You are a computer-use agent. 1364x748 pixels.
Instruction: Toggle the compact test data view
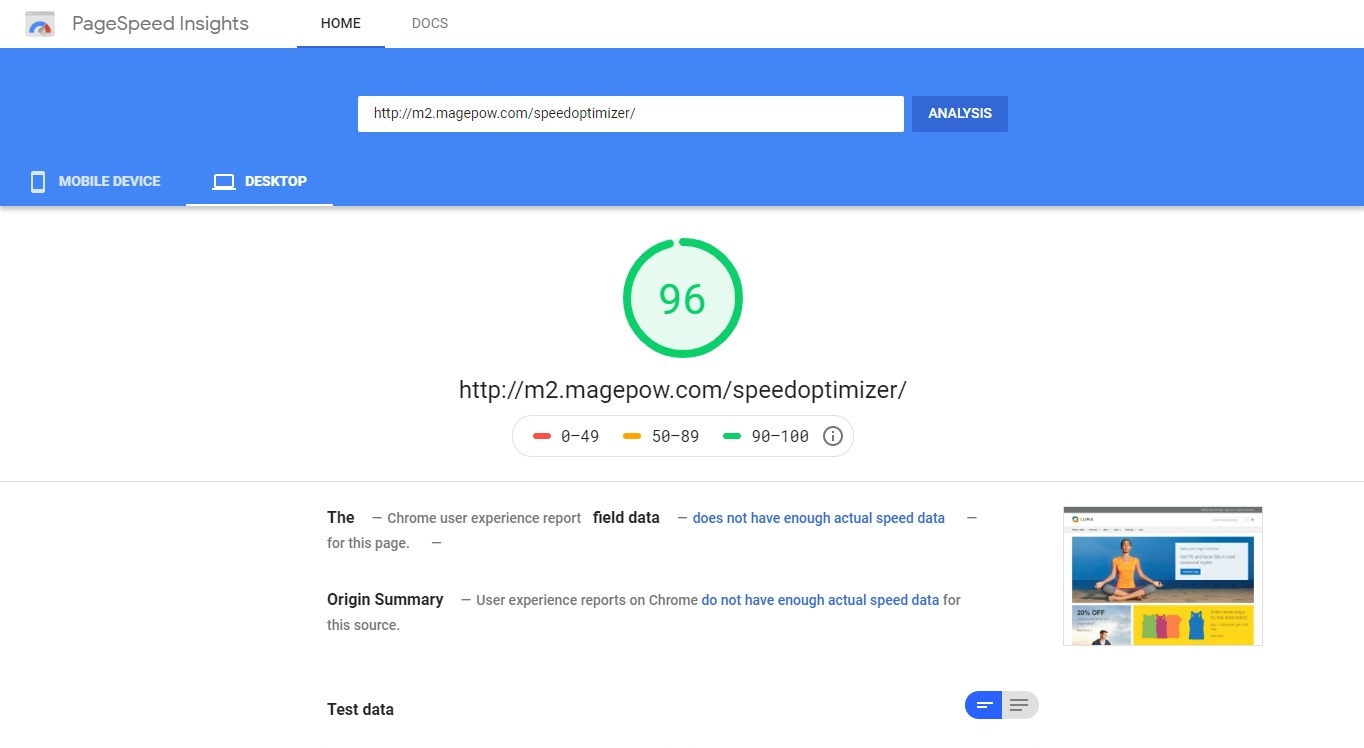(x=984, y=705)
